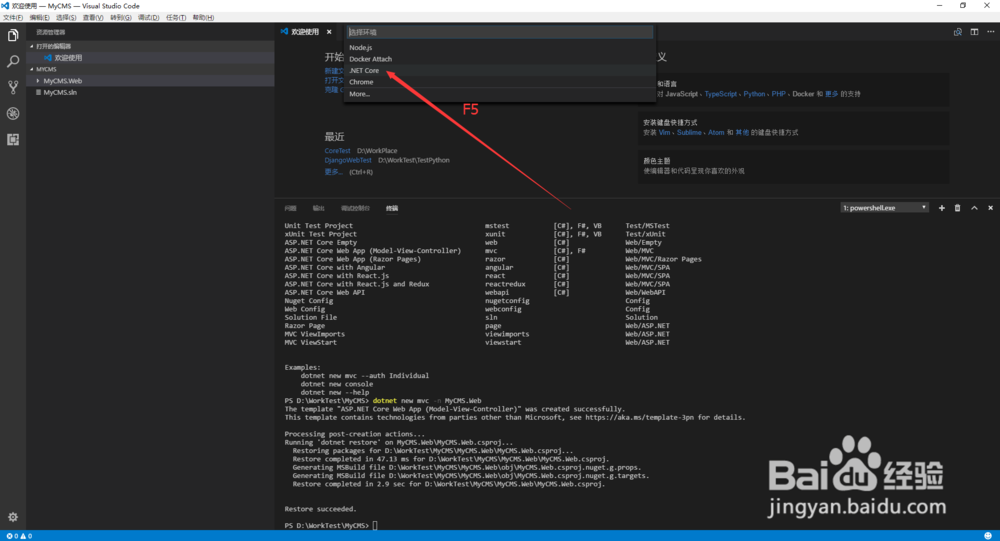
Task: Open the 颜色主题 color theme card
Action: click(x=793, y=166)
